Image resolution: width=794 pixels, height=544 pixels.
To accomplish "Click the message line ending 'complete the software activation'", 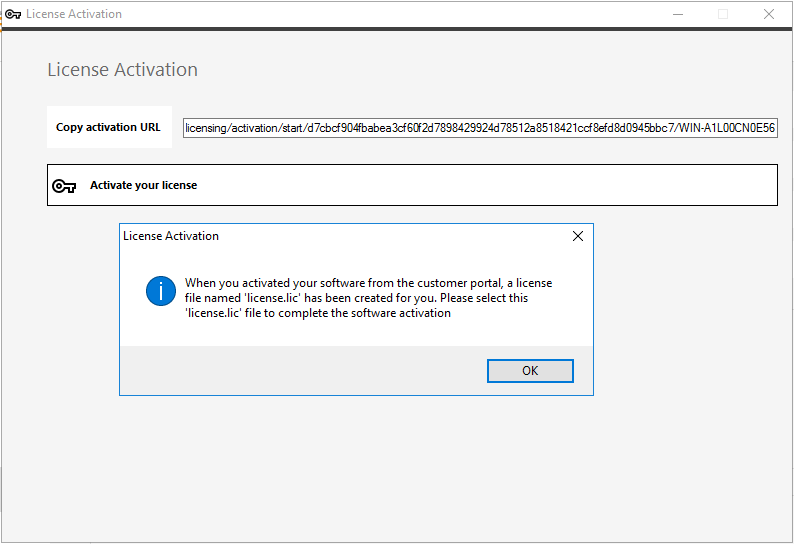I will pyautogui.click(x=318, y=313).
